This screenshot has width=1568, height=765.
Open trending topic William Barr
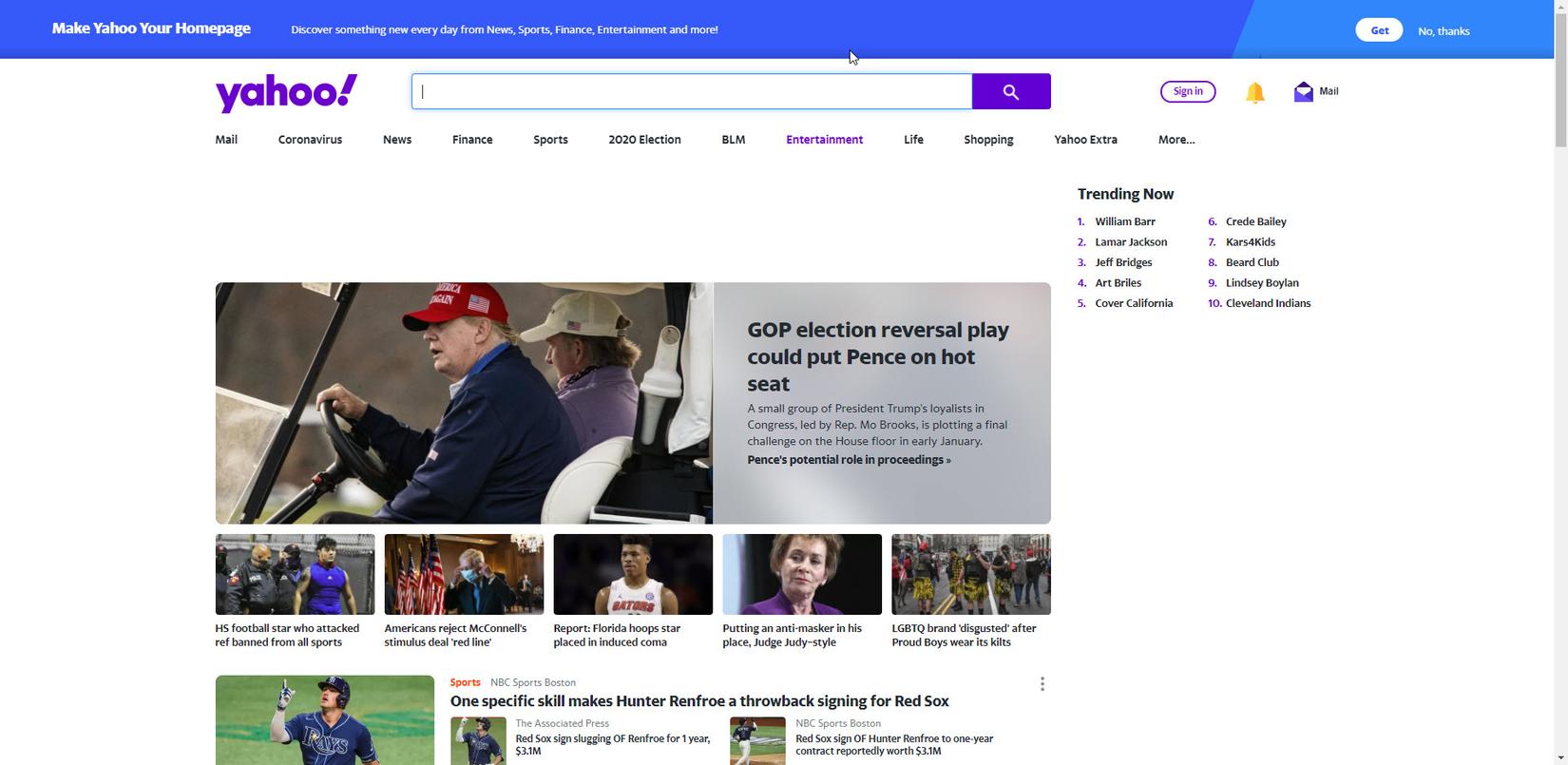pos(1125,221)
